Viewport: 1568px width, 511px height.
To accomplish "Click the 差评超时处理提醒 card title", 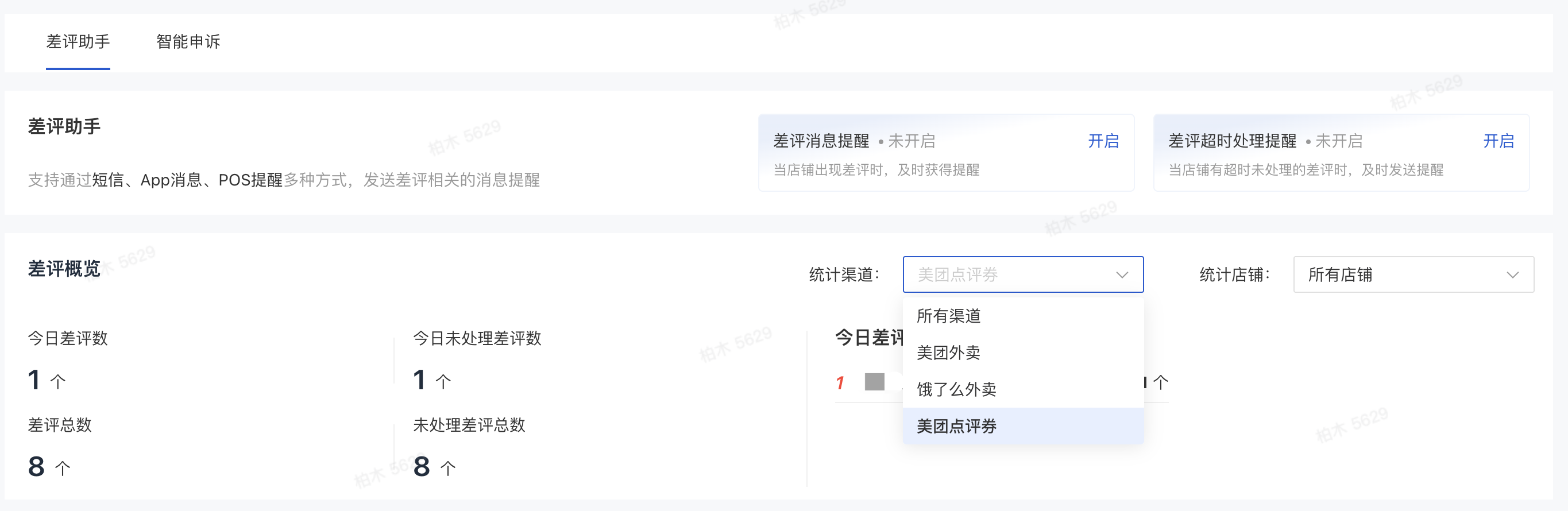I will (1232, 141).
